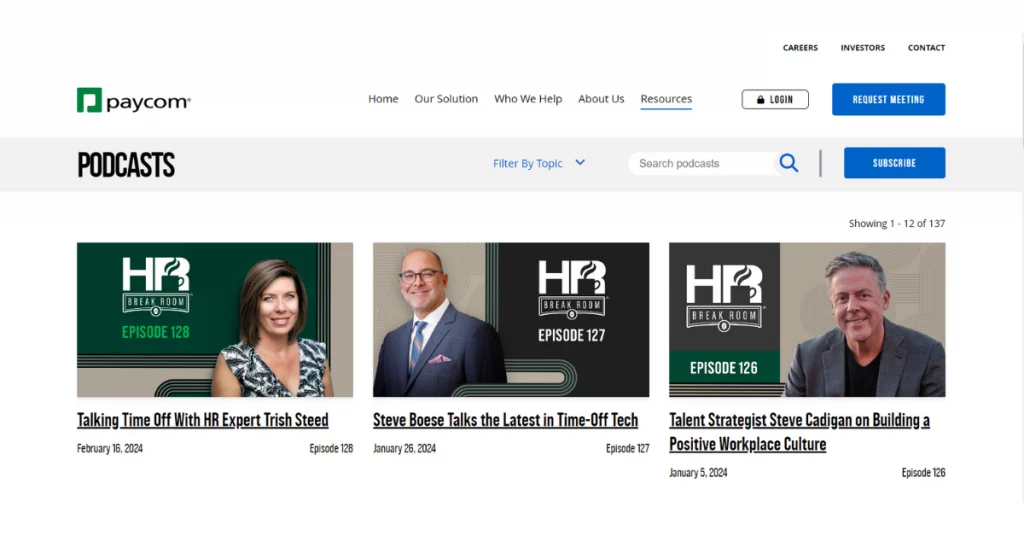1024x536 pixels.
Task: Click the PODCASTS heading
Action: click(x=126, y=165)
